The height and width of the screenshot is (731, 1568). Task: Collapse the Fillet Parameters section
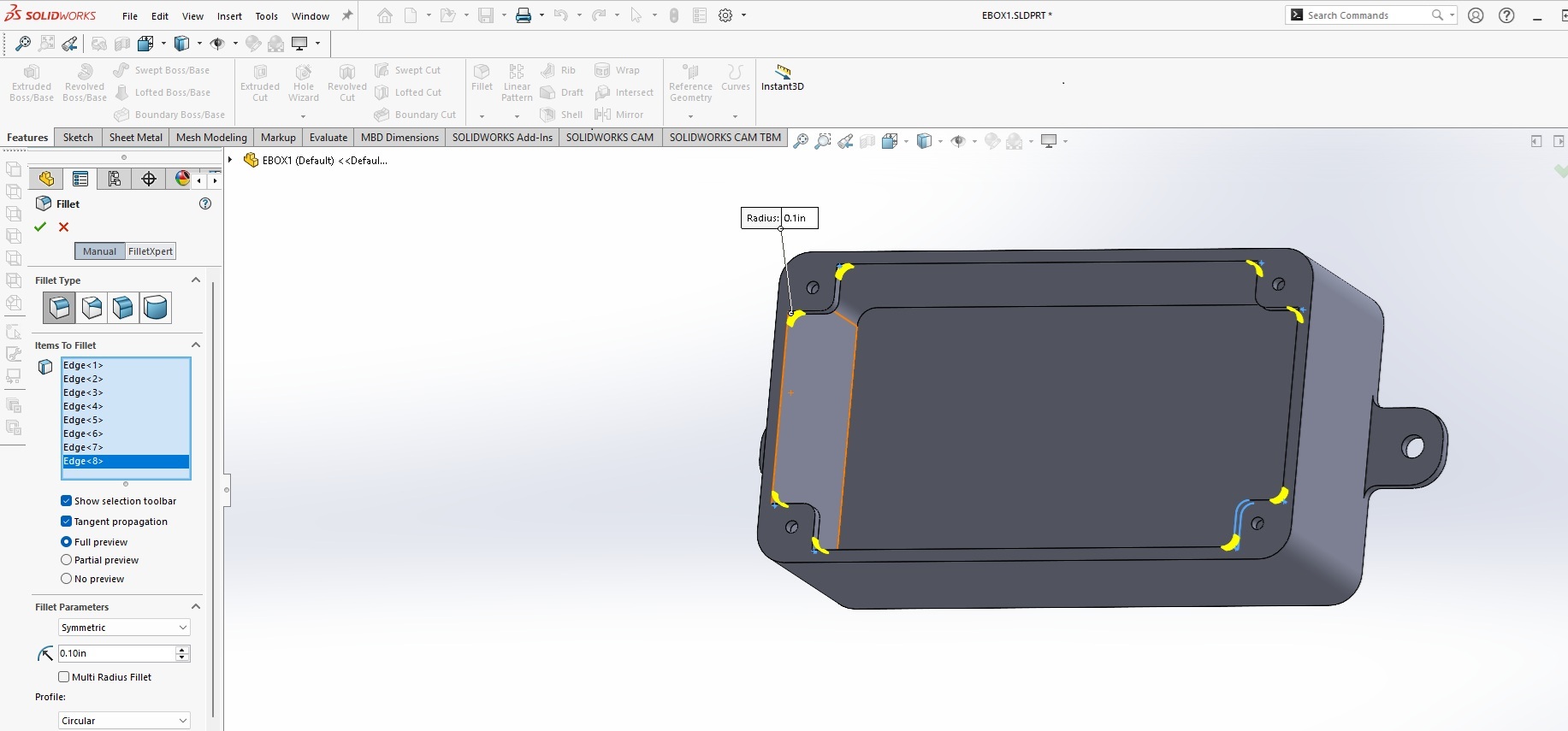[x=196, y=607]
